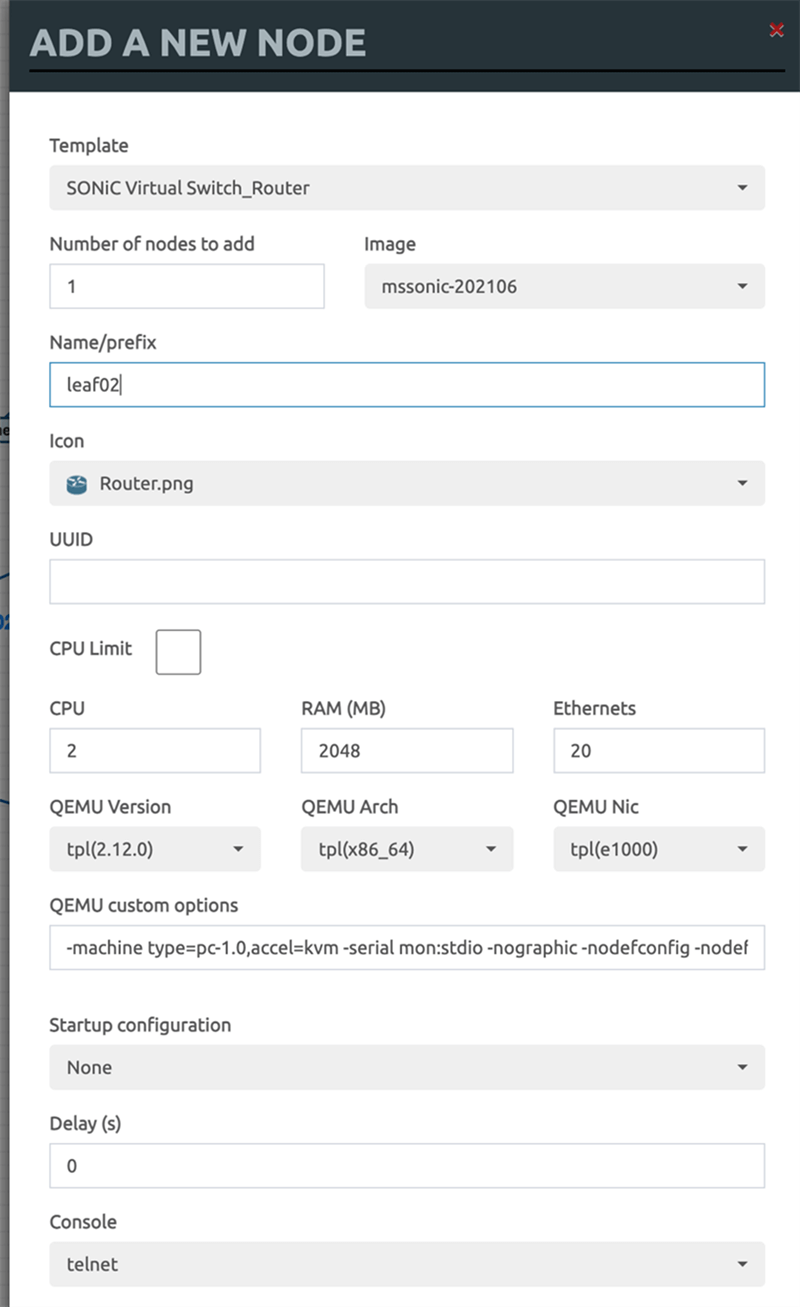Viewport: 800px width, 1307px height.
Task: Click the QEMU custom options field
Action: point(406,948)
